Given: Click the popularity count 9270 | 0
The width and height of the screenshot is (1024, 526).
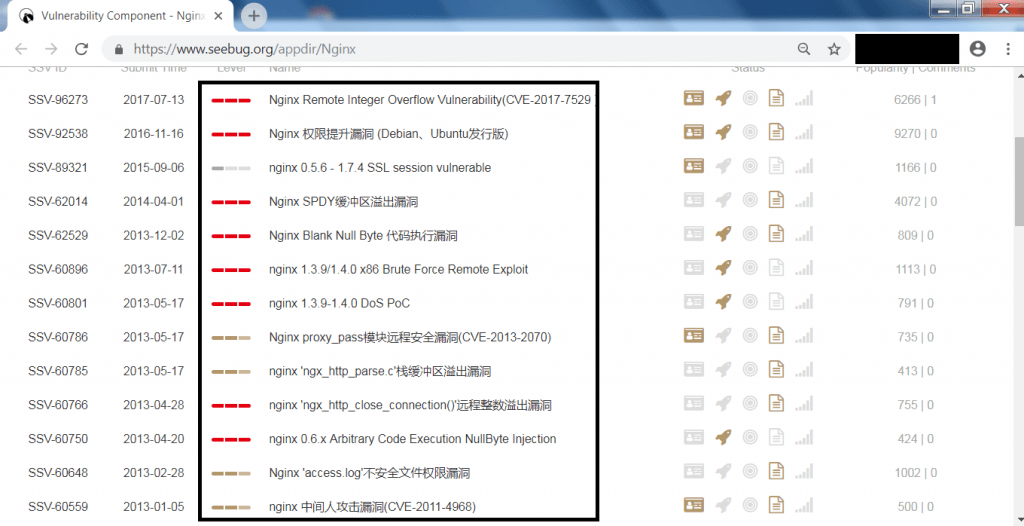Looking at the screenshot, I should 915,134.
